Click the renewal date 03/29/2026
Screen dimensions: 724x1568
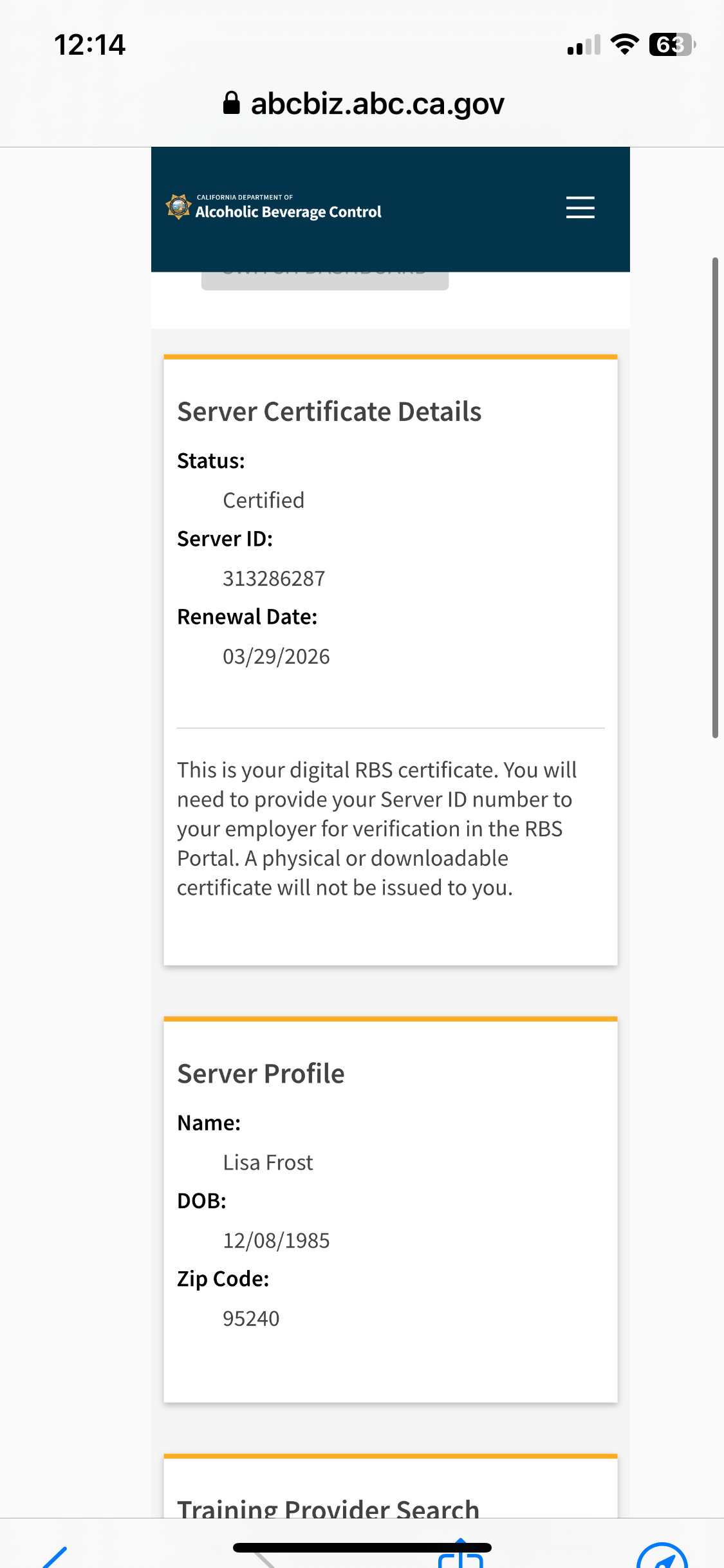pos(276,657)
